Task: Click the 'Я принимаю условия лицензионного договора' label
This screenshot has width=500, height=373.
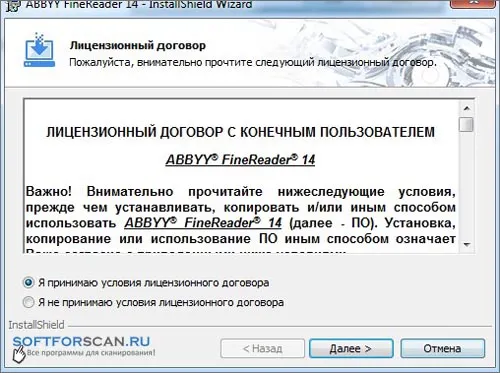Action: (154, 283)
